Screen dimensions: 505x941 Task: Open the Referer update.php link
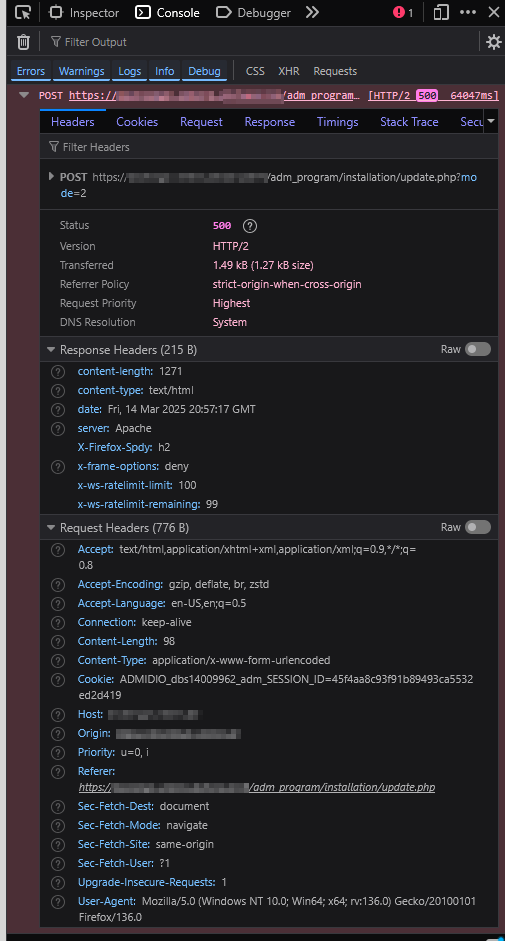(x=257, y=787)
